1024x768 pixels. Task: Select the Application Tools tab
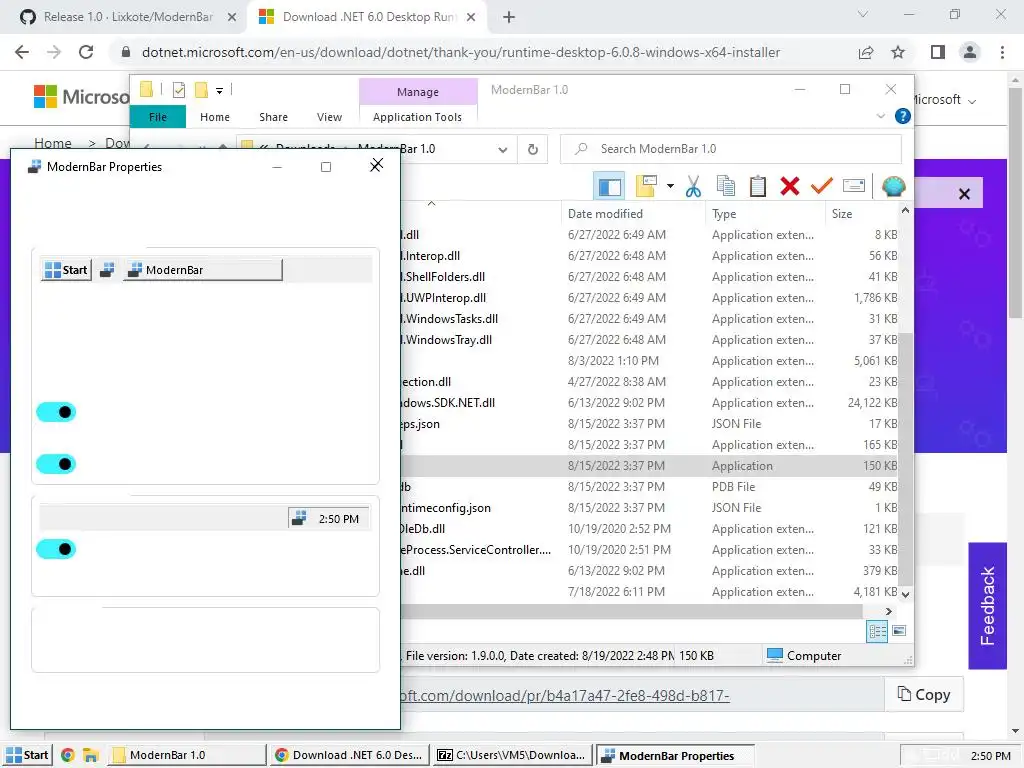coord(417,117)
